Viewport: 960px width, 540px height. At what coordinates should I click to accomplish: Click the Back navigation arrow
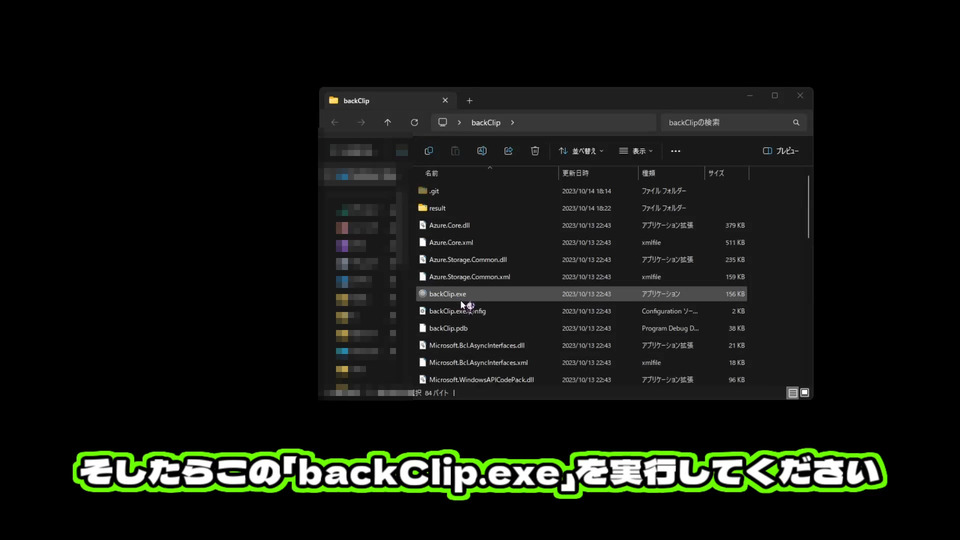coord(335,122)
